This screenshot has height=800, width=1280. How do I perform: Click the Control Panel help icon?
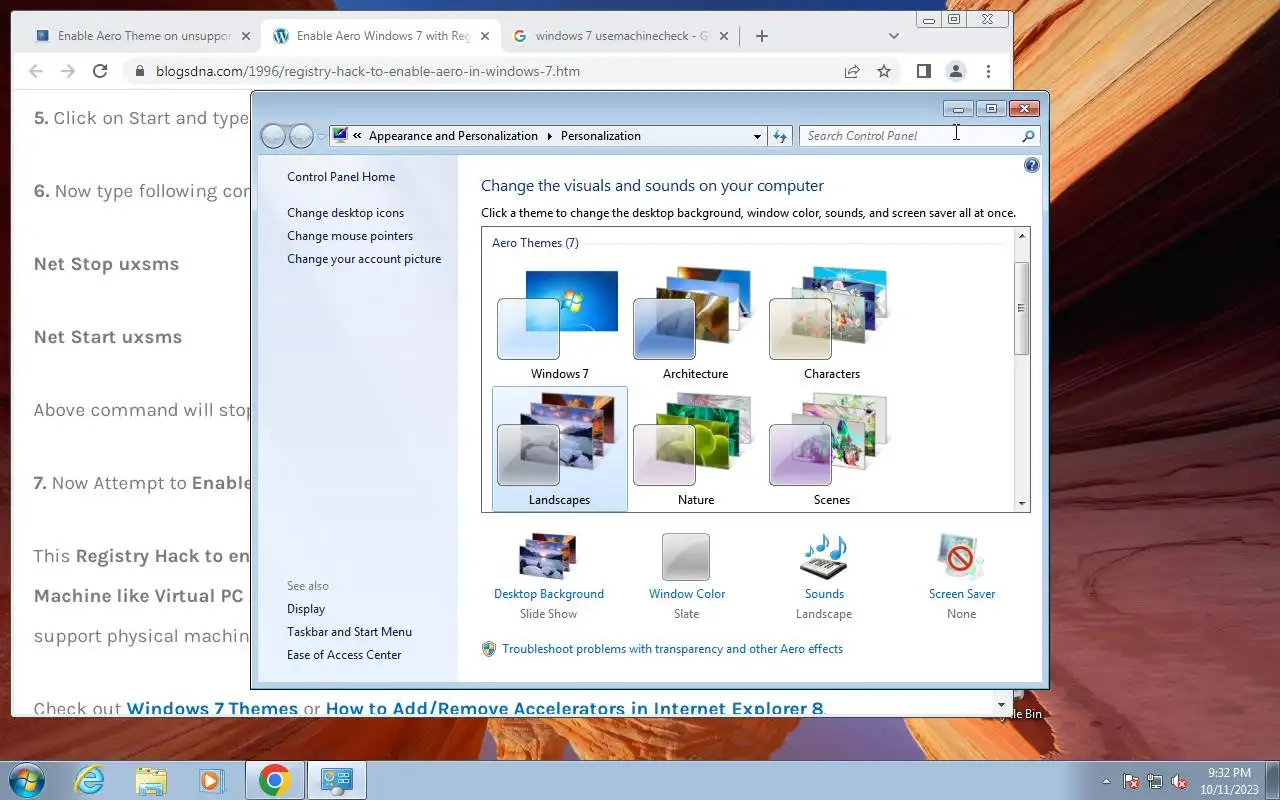pos(1032,165)
